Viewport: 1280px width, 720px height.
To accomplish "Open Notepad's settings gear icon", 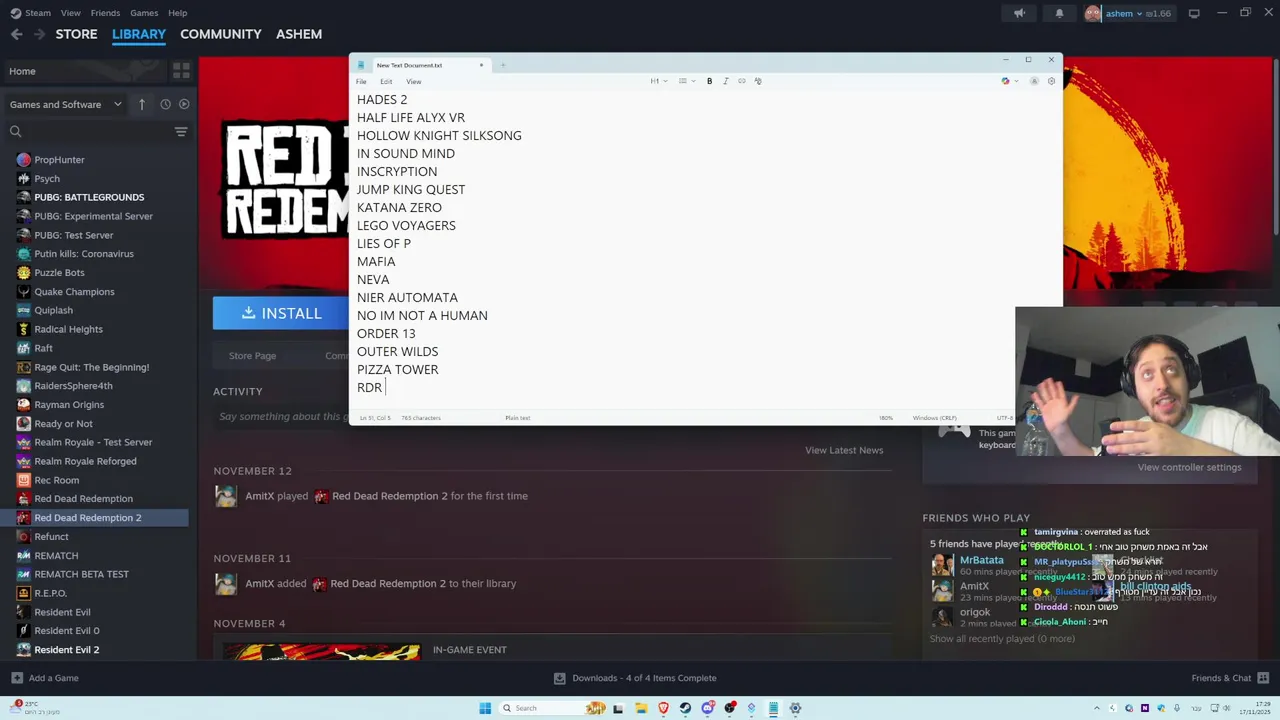I will point(1051,81).
